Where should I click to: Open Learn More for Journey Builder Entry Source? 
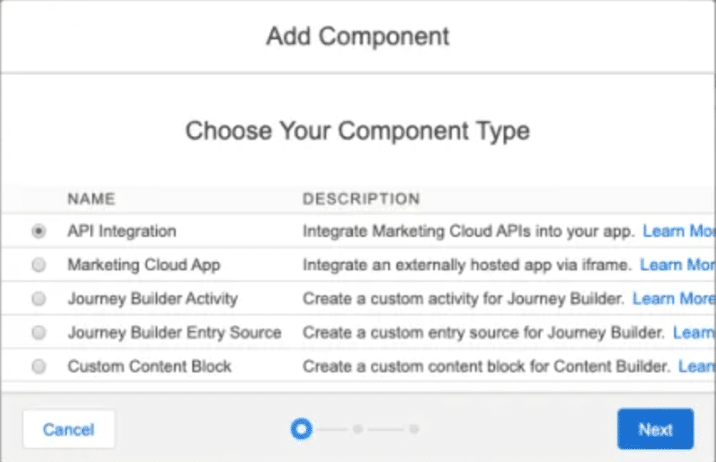(x=694, y=332)
